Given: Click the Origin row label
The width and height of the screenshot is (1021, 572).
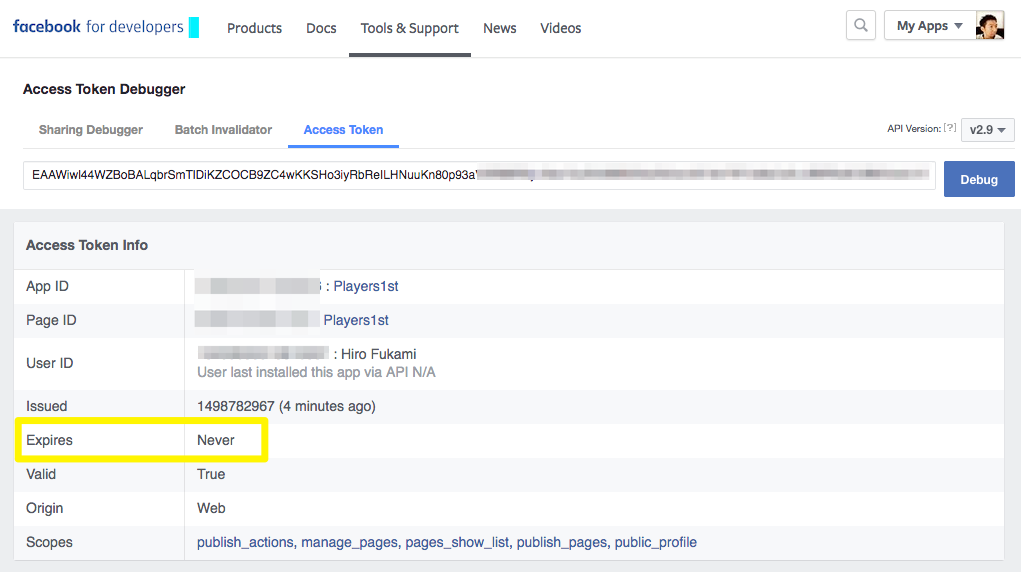Looking at the screenshot, I should [44, 508].
